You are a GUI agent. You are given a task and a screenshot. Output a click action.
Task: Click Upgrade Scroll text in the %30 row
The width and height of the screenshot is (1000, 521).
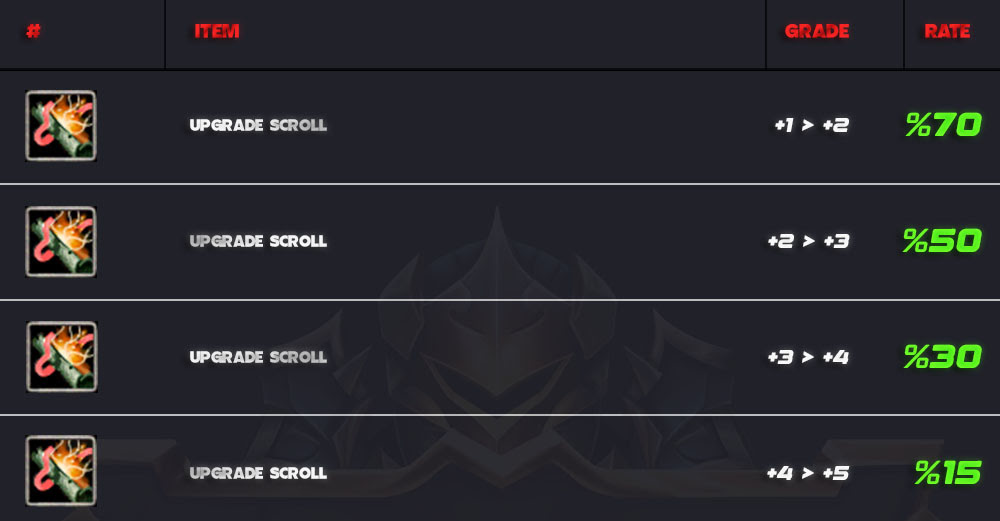pos(258,357)
